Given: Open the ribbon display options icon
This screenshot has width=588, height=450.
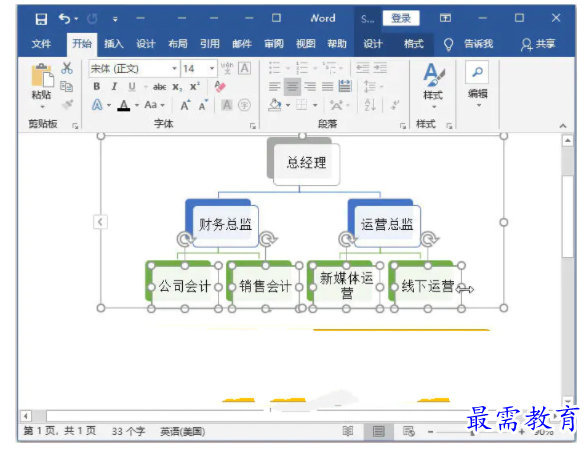Looking at the screenshot, I should click(x=445, y=18).
